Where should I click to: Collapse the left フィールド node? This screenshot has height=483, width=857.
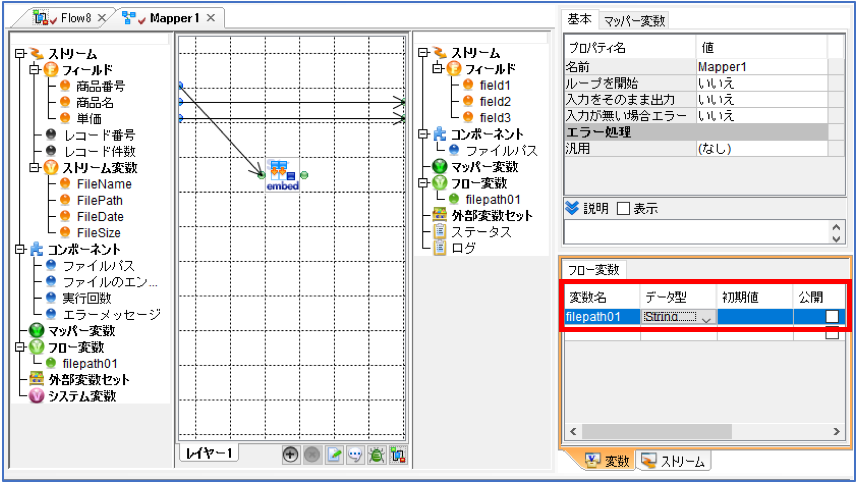point(35,70)
